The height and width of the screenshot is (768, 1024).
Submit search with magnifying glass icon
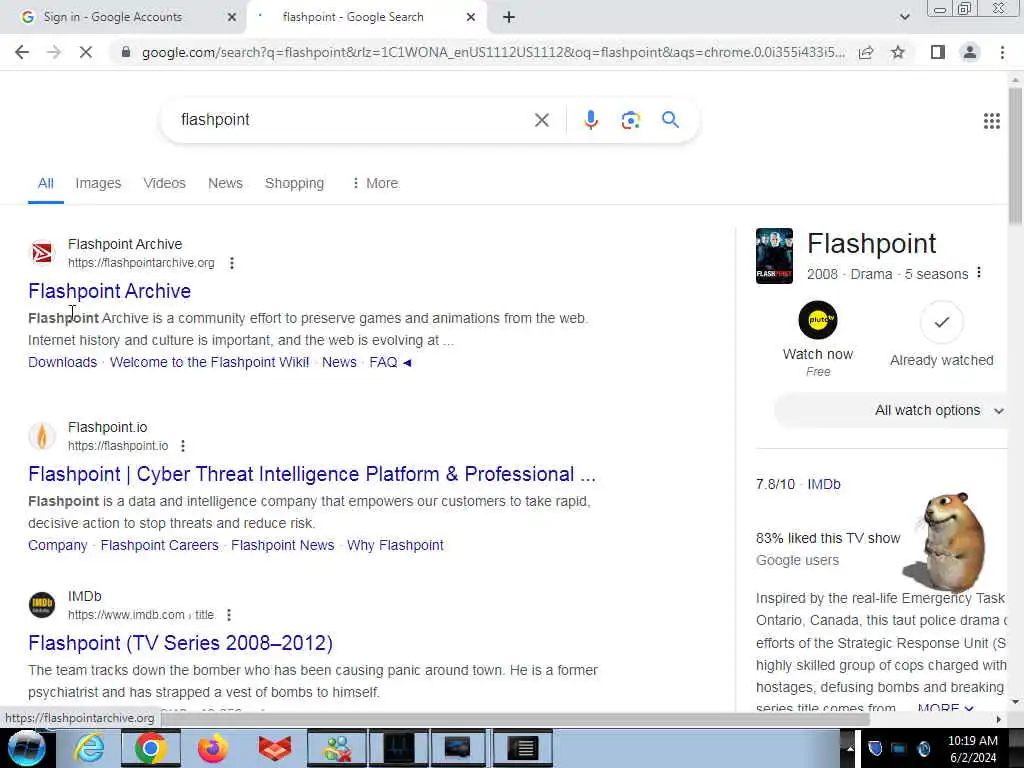coord(670,120)
